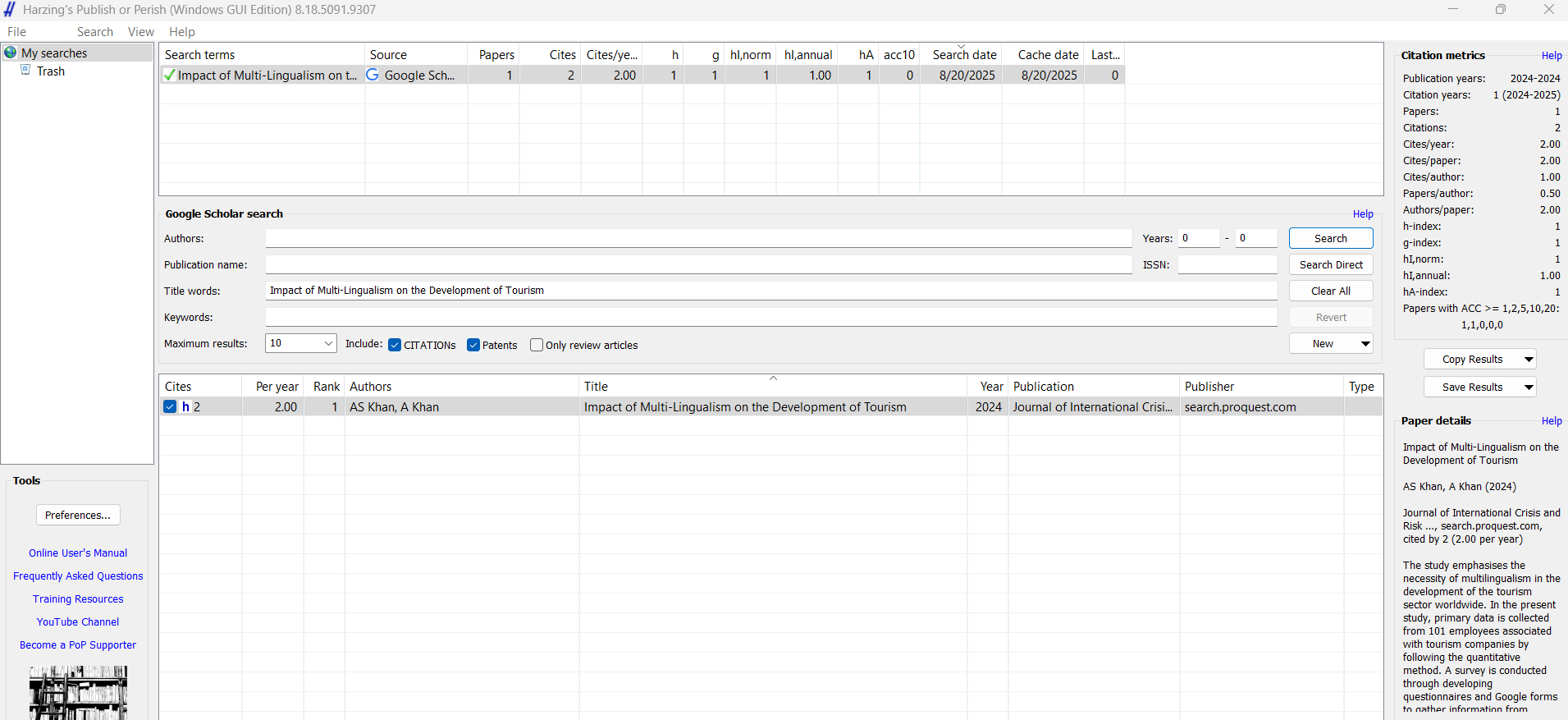The width and height of the screenshot is (1568, 720).
Task: Open the Copy Results dropdown arrow
Action: (x=1529, y=360)
